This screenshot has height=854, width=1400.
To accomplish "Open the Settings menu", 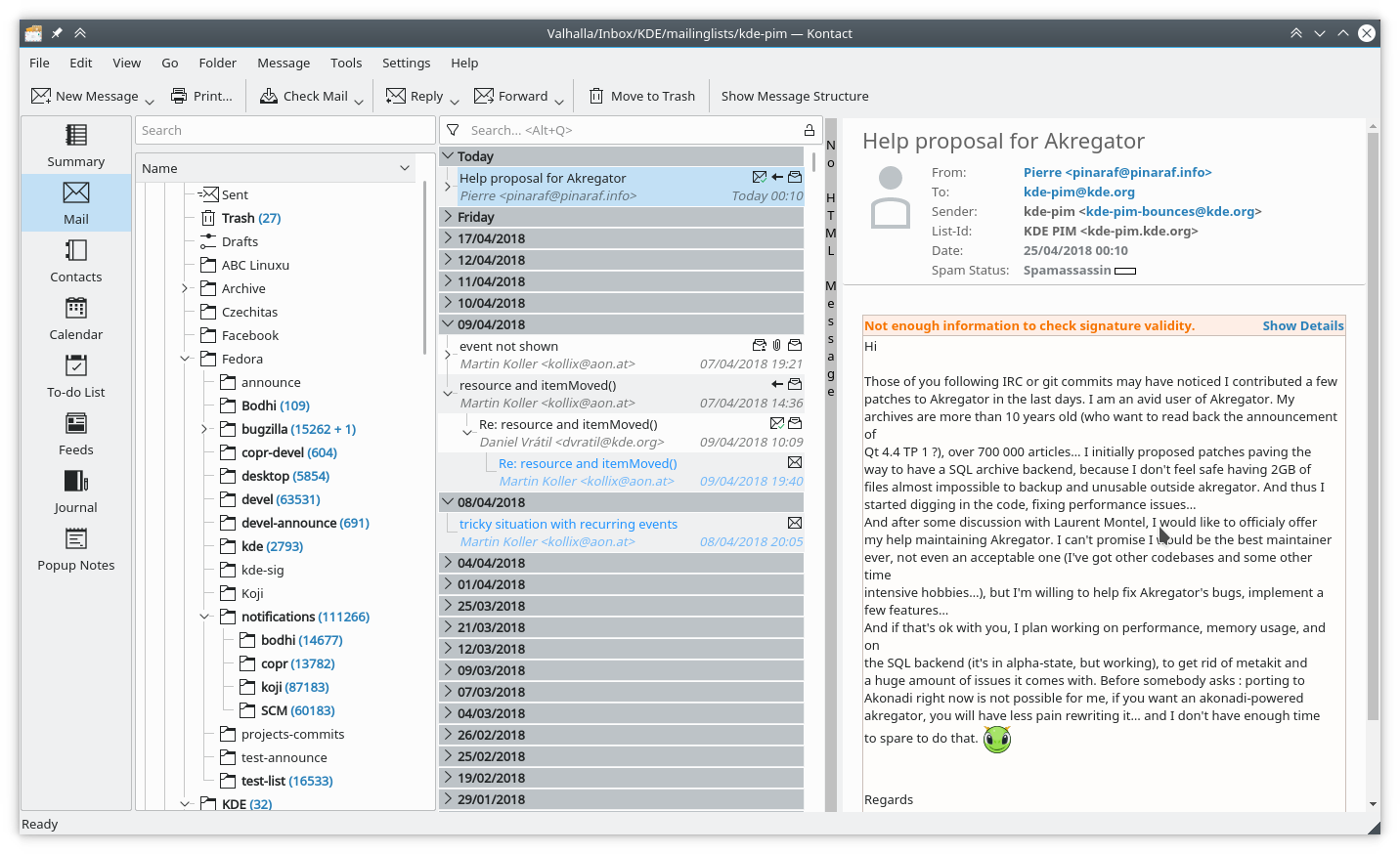I will (x=407, y=63).
